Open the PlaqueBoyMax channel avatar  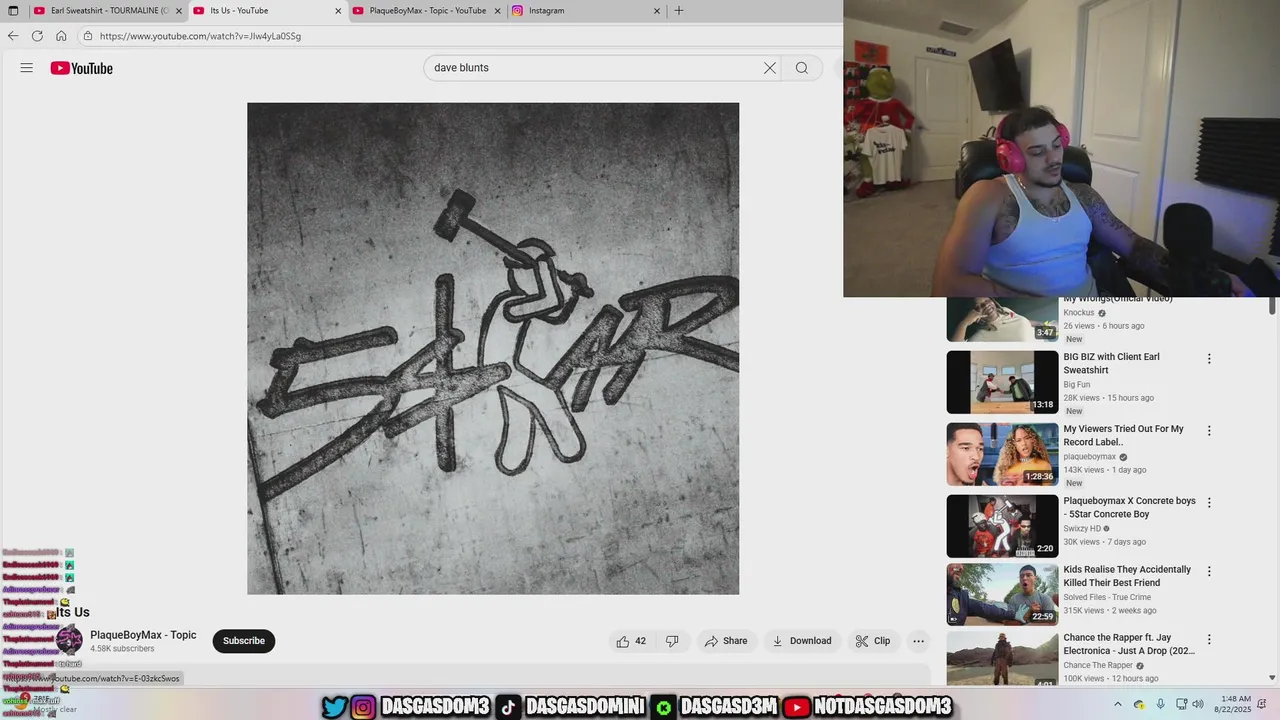(69, 641)
